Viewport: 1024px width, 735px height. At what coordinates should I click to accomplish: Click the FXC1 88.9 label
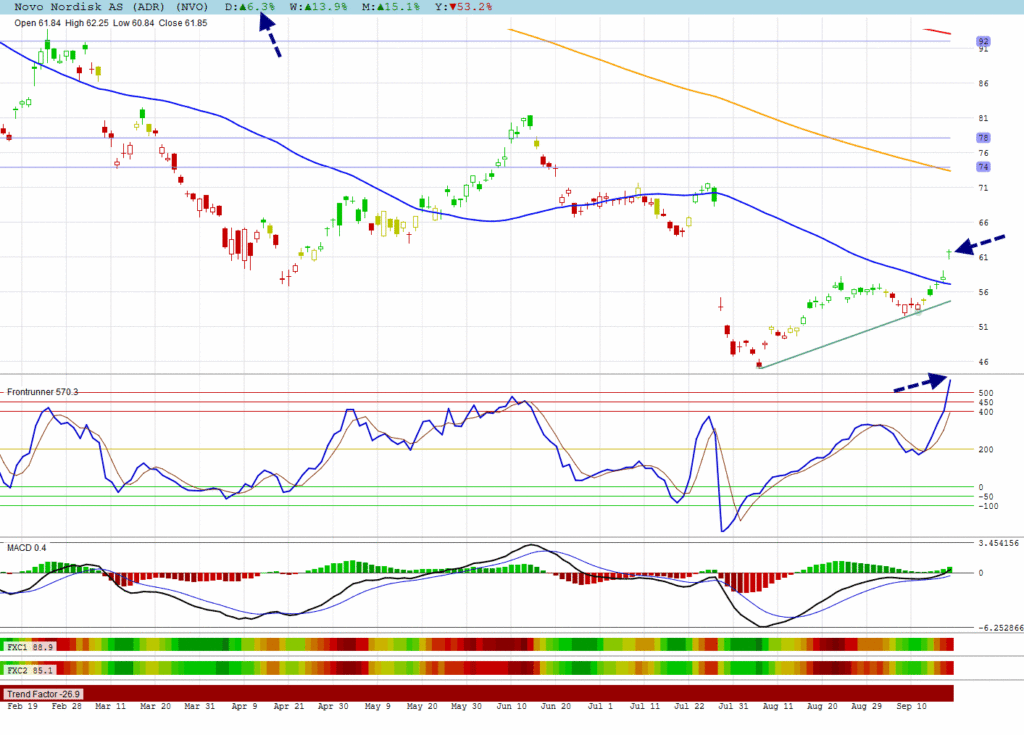30,648
